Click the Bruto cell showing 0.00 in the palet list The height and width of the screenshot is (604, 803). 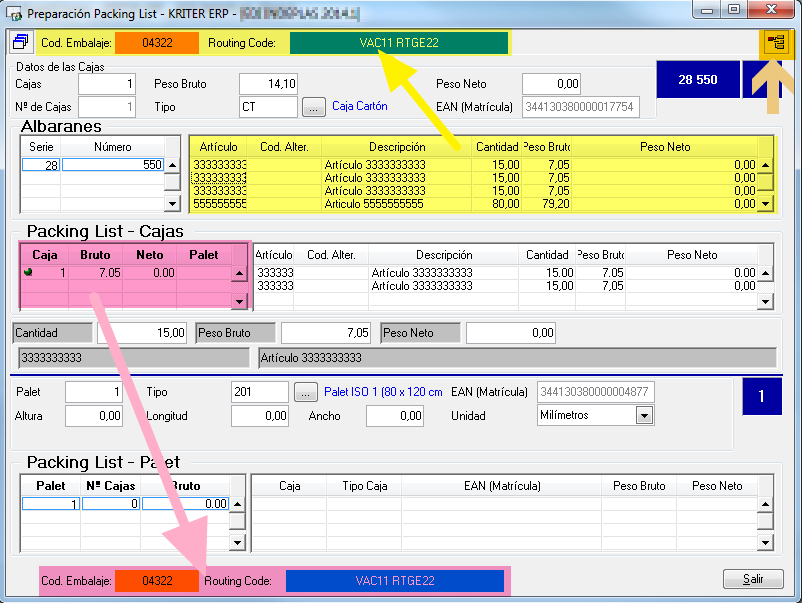[x=185, y=504]
